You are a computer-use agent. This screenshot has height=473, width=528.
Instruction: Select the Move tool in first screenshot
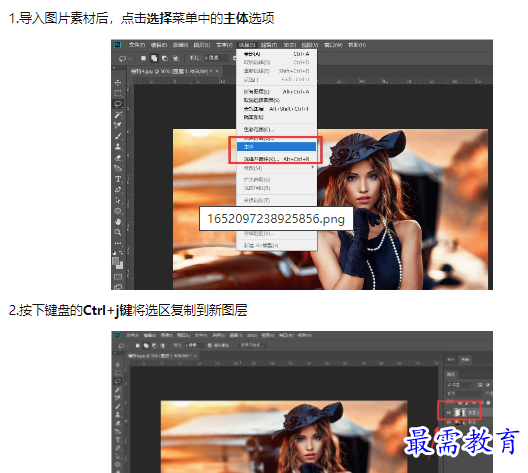[118, 82]
